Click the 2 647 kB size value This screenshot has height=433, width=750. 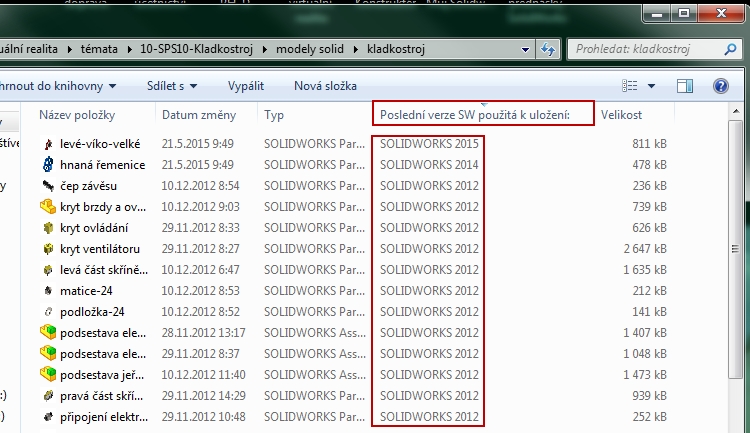645,249
